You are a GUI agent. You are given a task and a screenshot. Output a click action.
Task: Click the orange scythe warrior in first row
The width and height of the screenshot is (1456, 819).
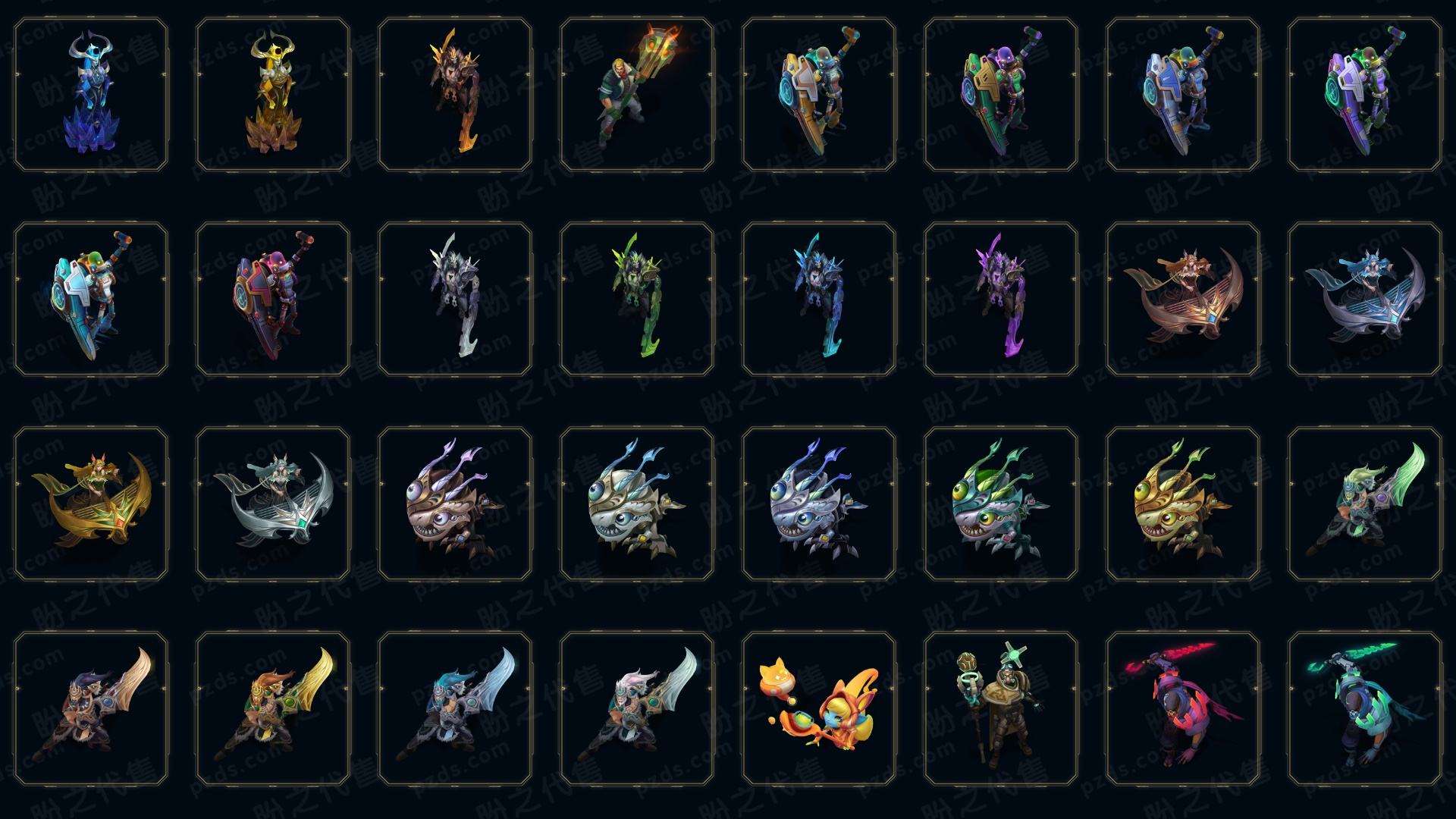pos(455,95)
